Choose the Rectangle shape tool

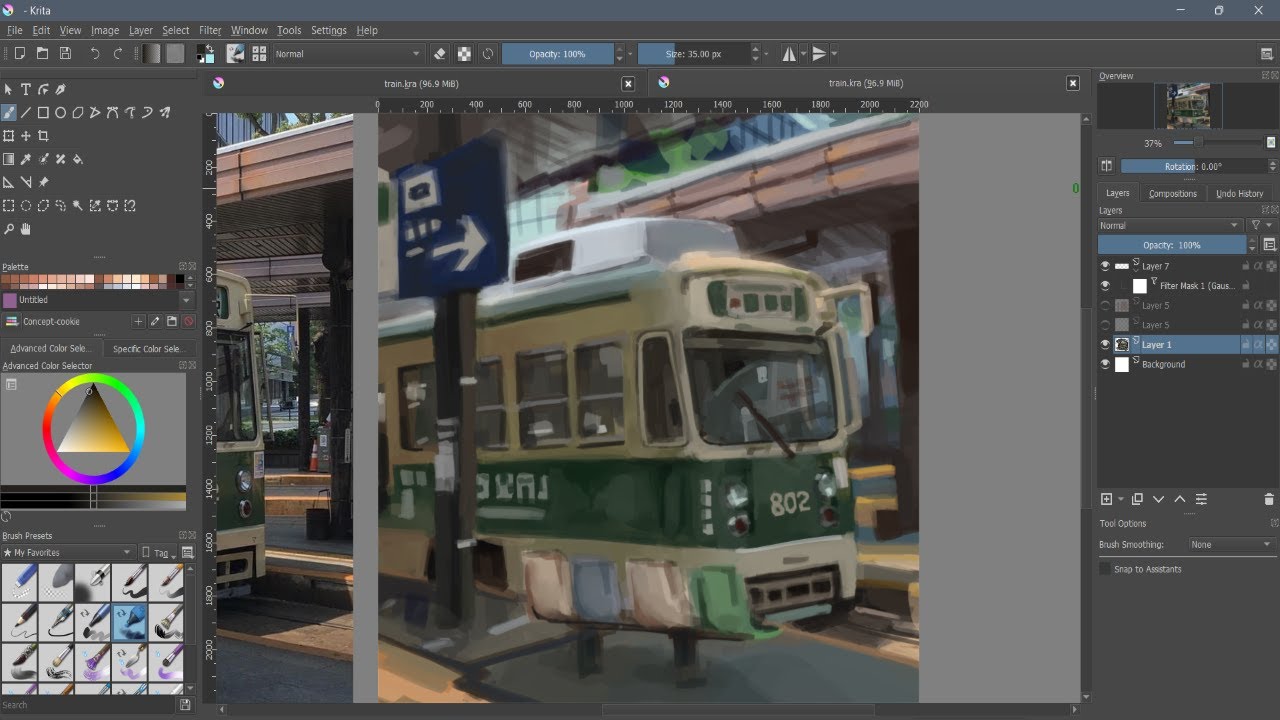pos(43,113)
